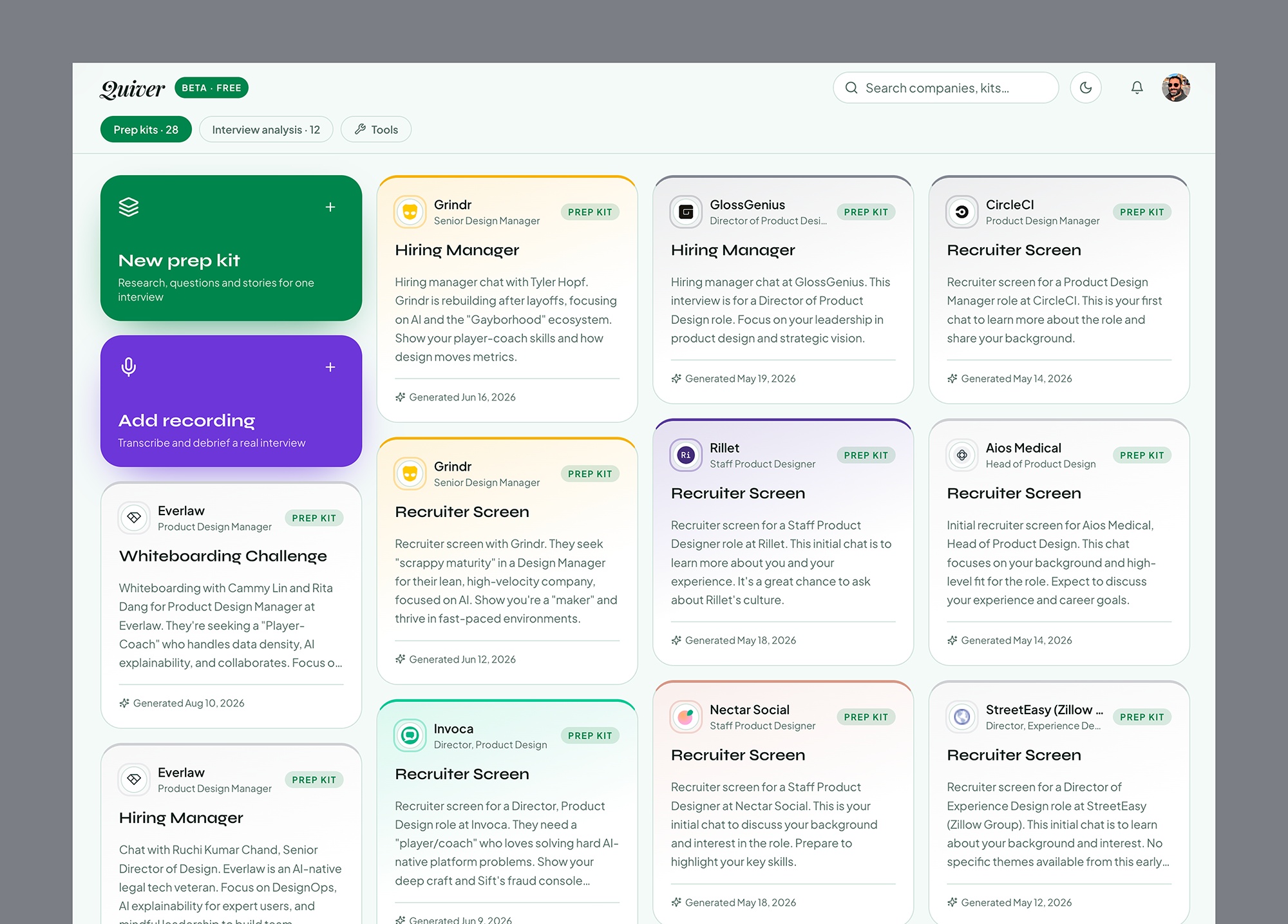Image resolution: width=1288 pixels, height=924 pixels.
Task: Create a New prep kit
Action: [231, 248]
